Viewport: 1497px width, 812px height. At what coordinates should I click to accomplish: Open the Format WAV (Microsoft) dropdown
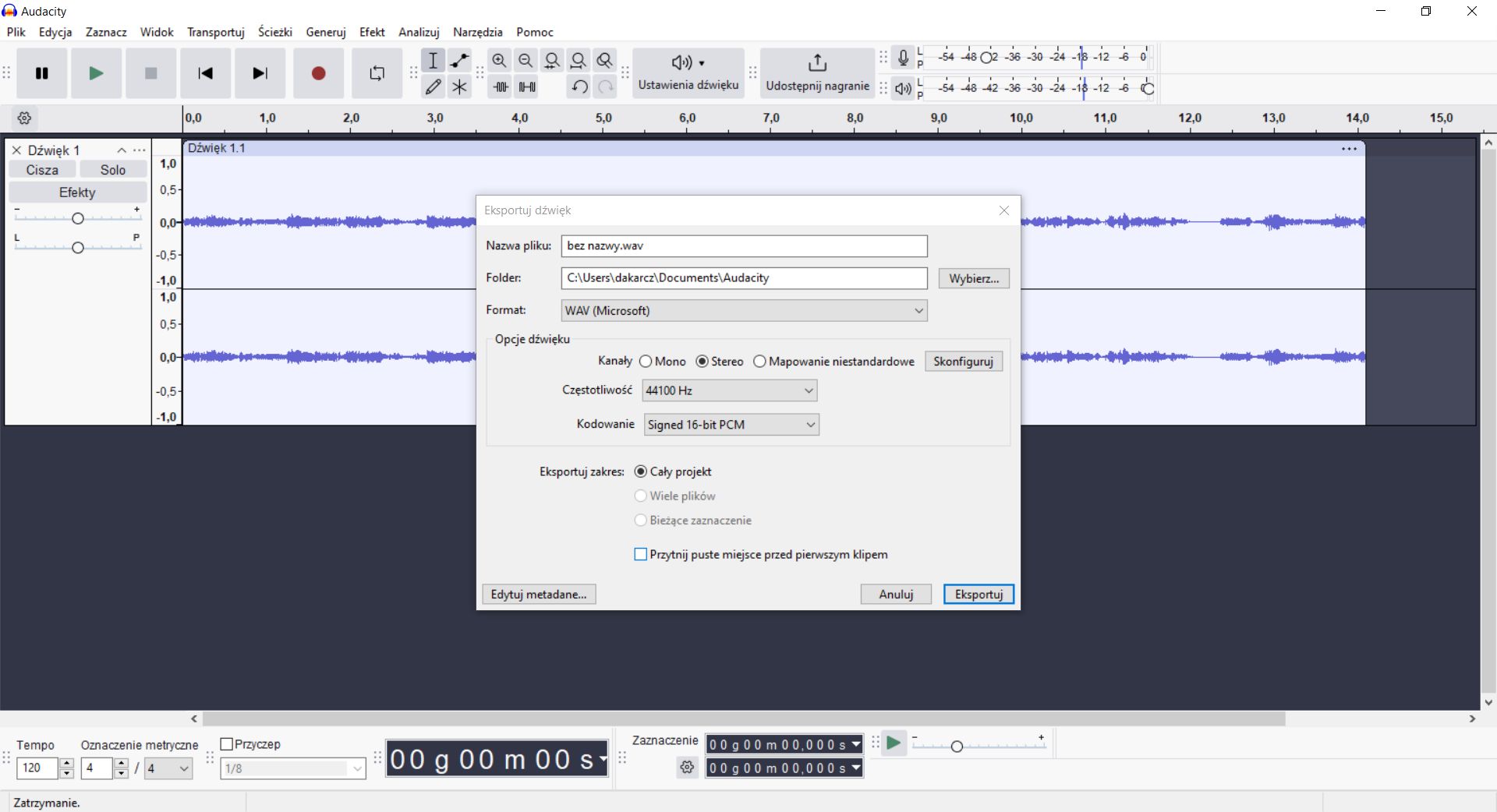coord(744,311)
